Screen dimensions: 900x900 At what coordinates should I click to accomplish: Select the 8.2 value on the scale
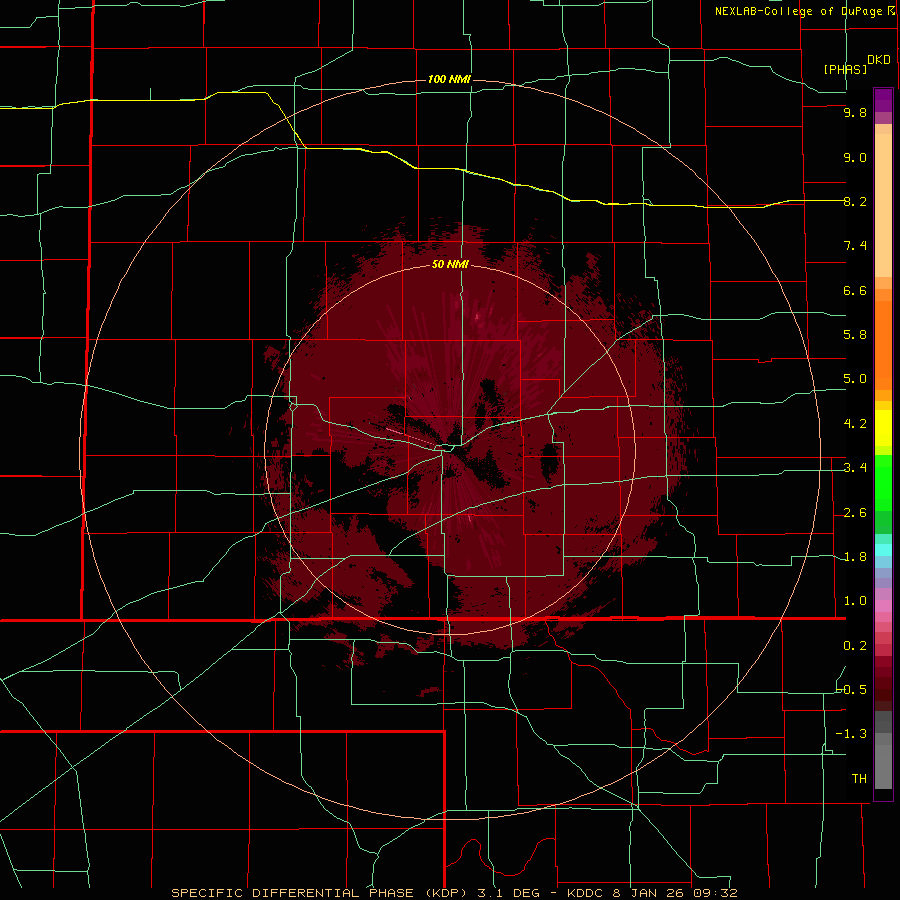855,201
